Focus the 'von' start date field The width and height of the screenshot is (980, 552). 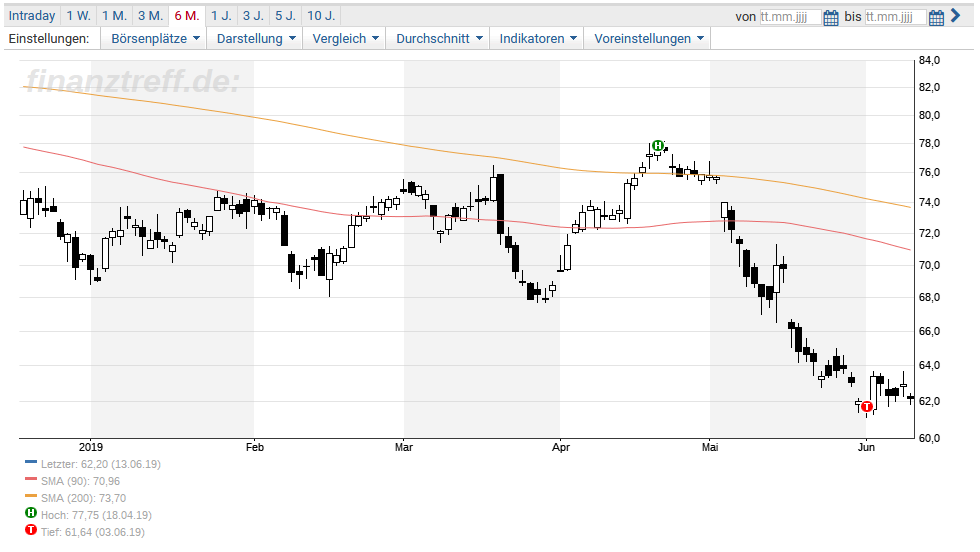click(790, 17)
